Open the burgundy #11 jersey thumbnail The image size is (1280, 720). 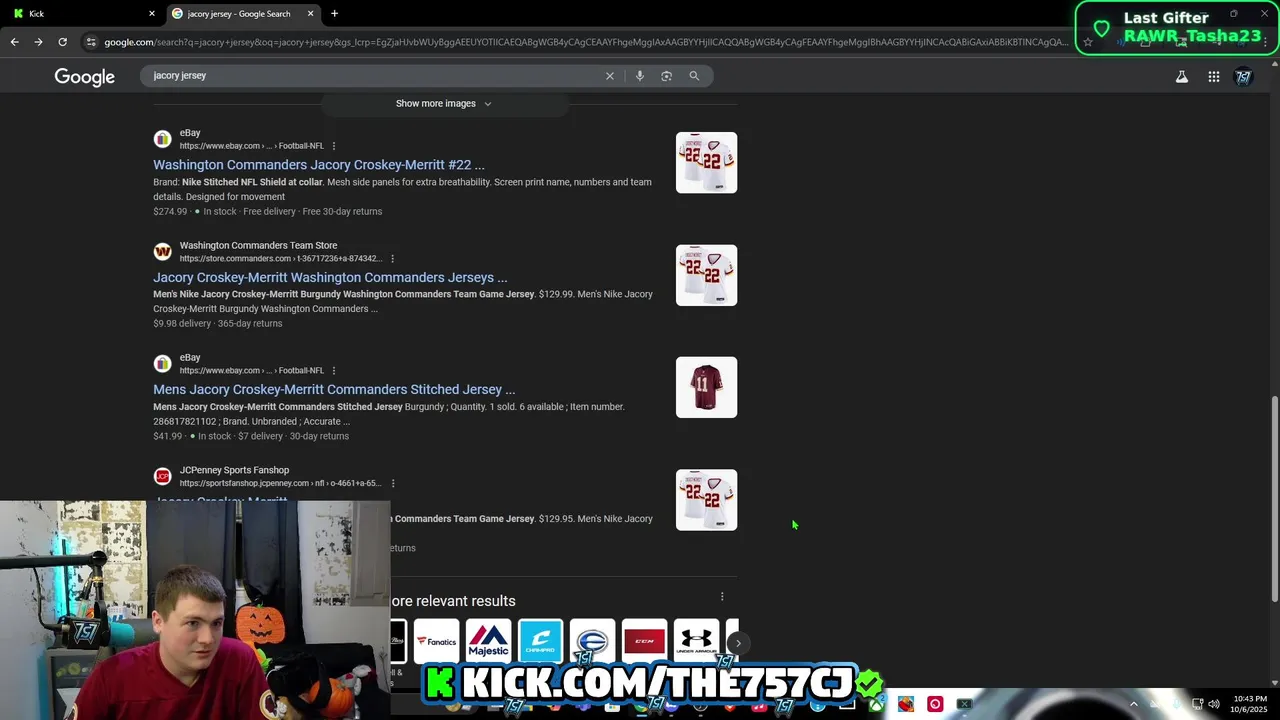(x=706, y=387)
